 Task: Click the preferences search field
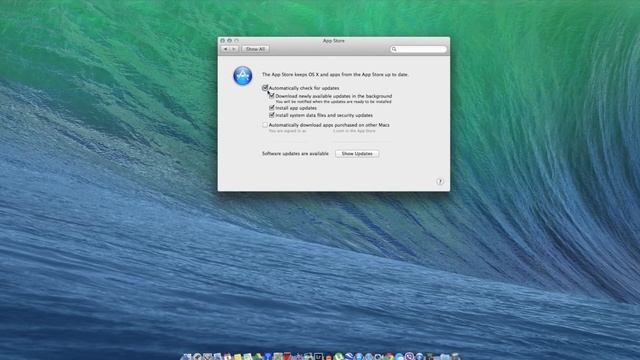(x=418, y=49)
